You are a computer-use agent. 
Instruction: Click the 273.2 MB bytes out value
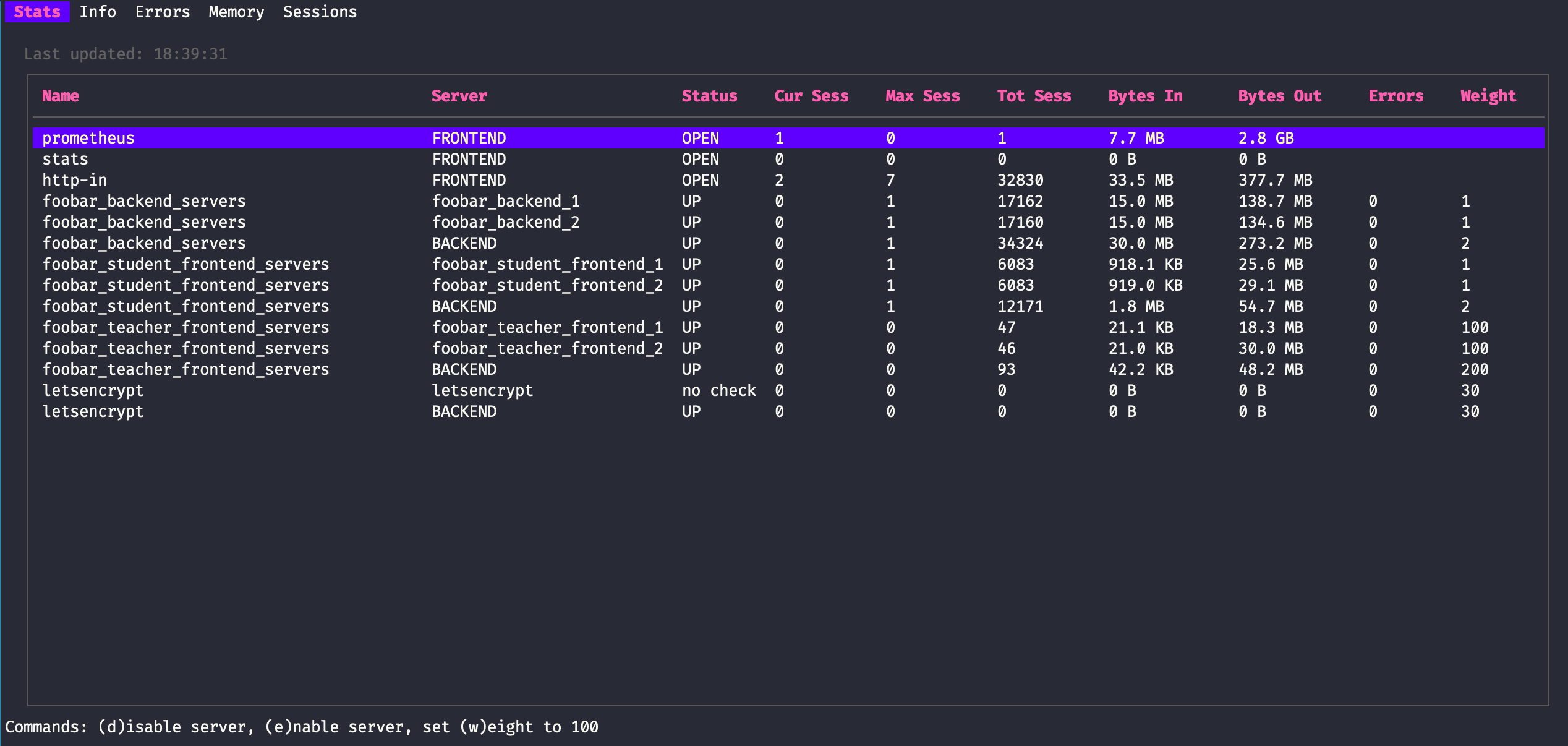click(1275, 243)
